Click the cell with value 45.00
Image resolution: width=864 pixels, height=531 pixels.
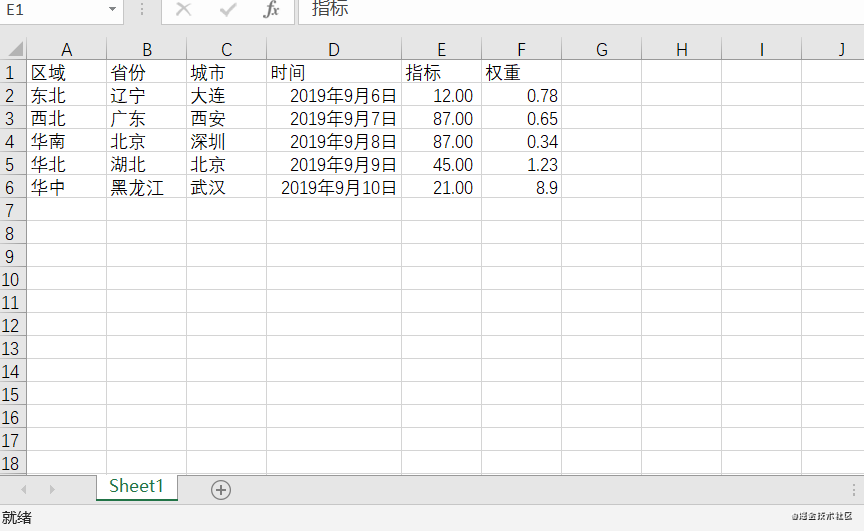click(x=441, y=164)
